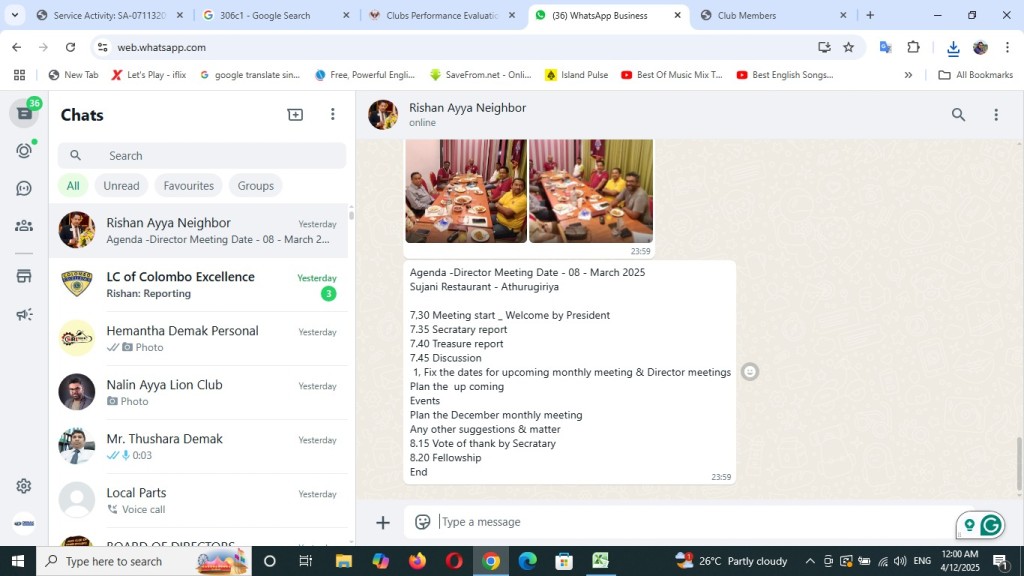View the right meeting photo
The height and width of the screenshot is (576, 1024).
click(x=590, y=191)
